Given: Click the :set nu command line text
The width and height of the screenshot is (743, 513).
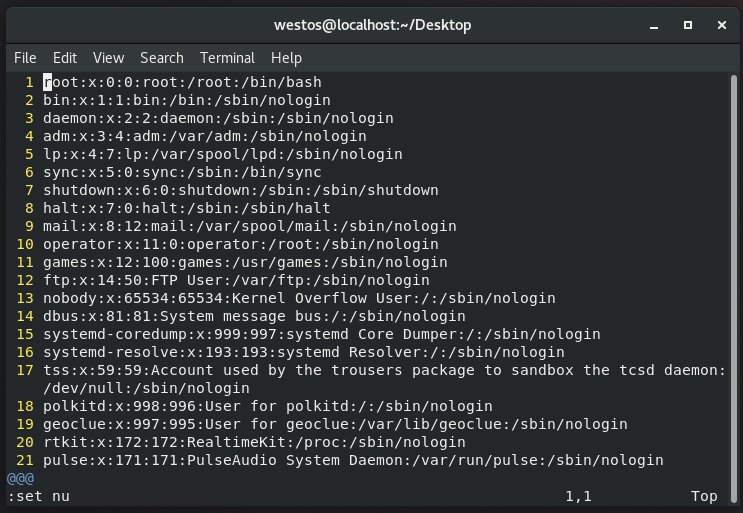Looking at the screenshot, I should tap(39, 496).
